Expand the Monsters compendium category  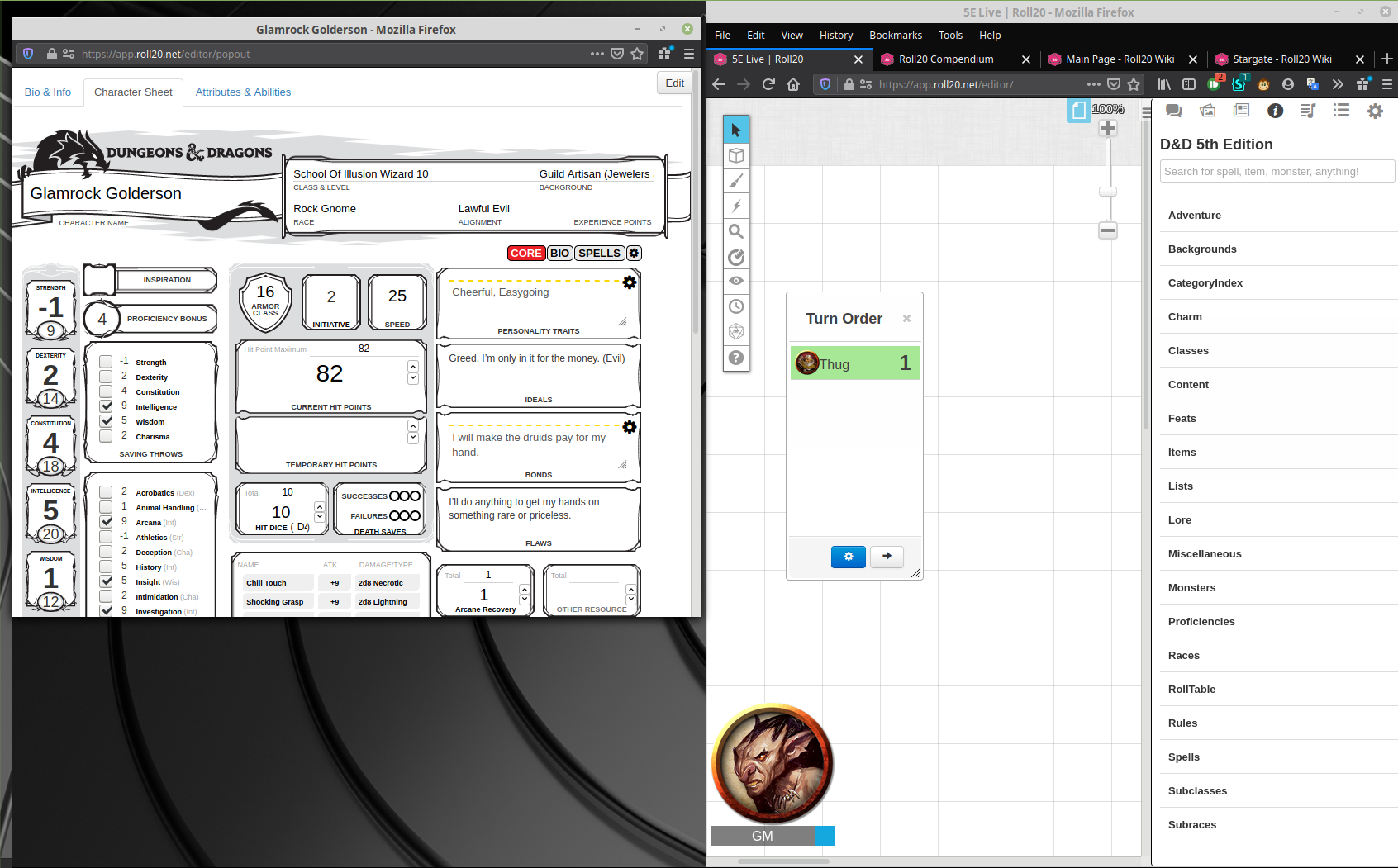[1191, 588]
